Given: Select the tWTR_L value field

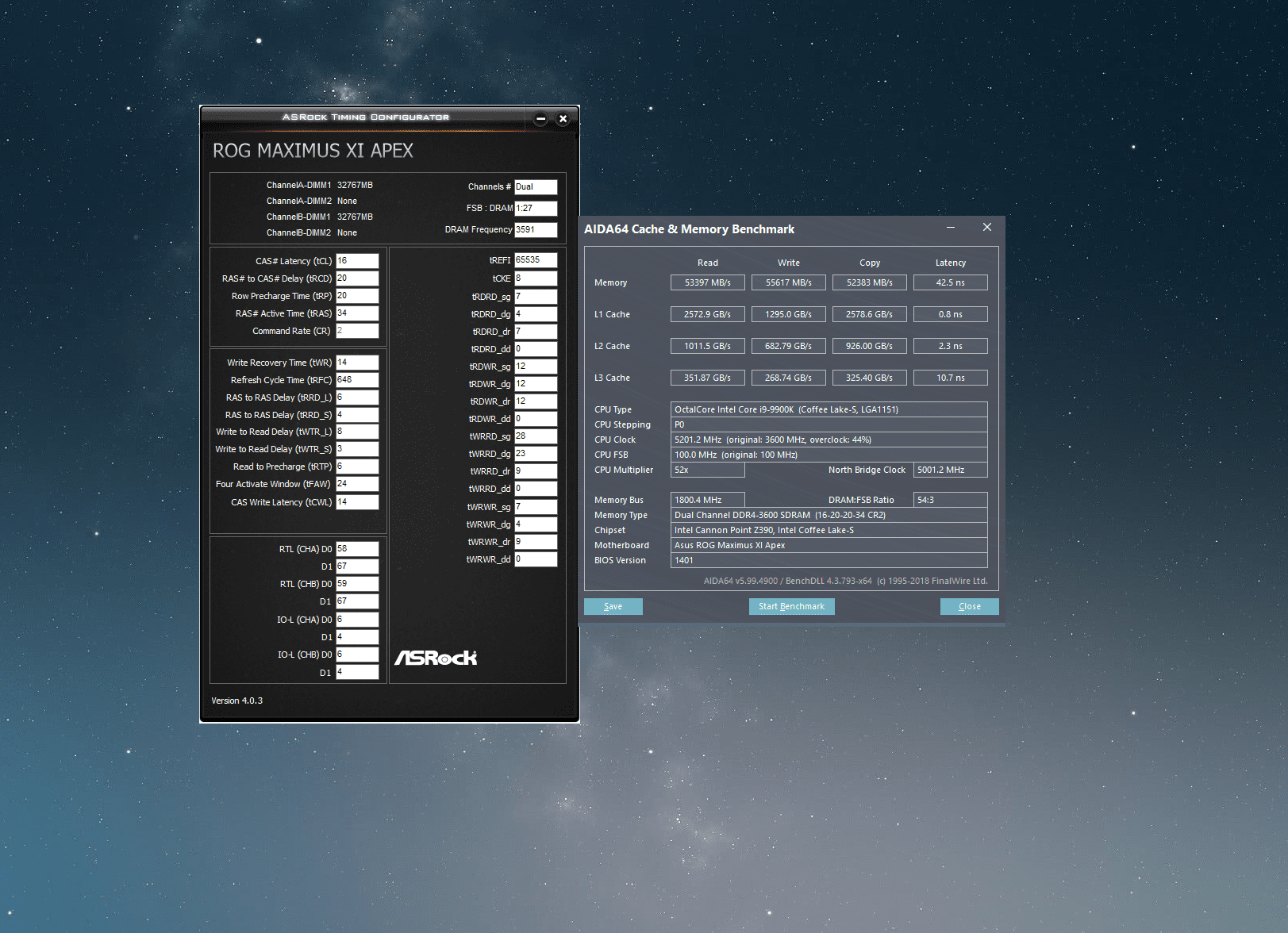Looking at the screenshot, I should click(357, 432).
